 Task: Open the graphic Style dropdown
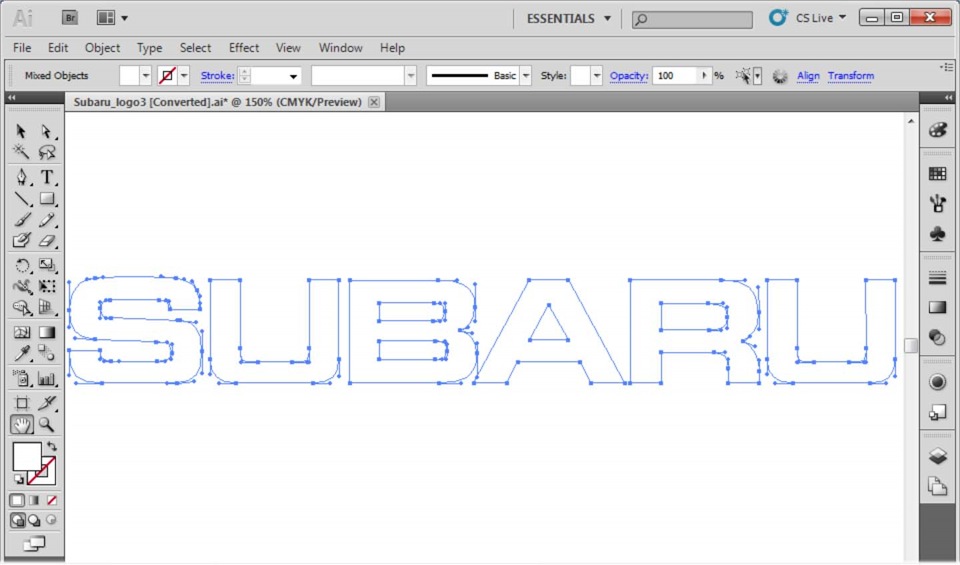pos(596,76)
